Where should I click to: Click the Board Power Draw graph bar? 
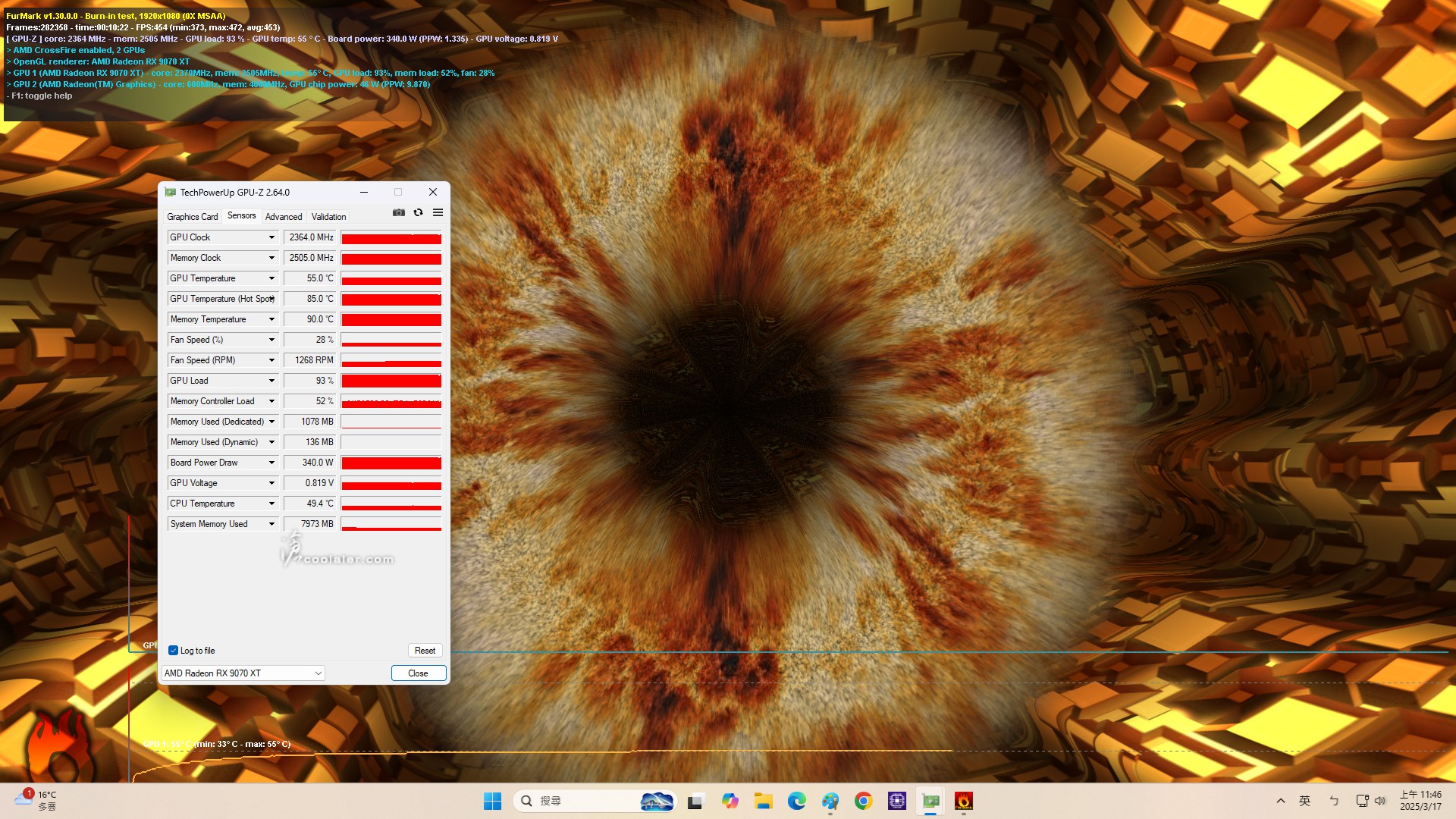pyautogui.click(x=391, y=463)
